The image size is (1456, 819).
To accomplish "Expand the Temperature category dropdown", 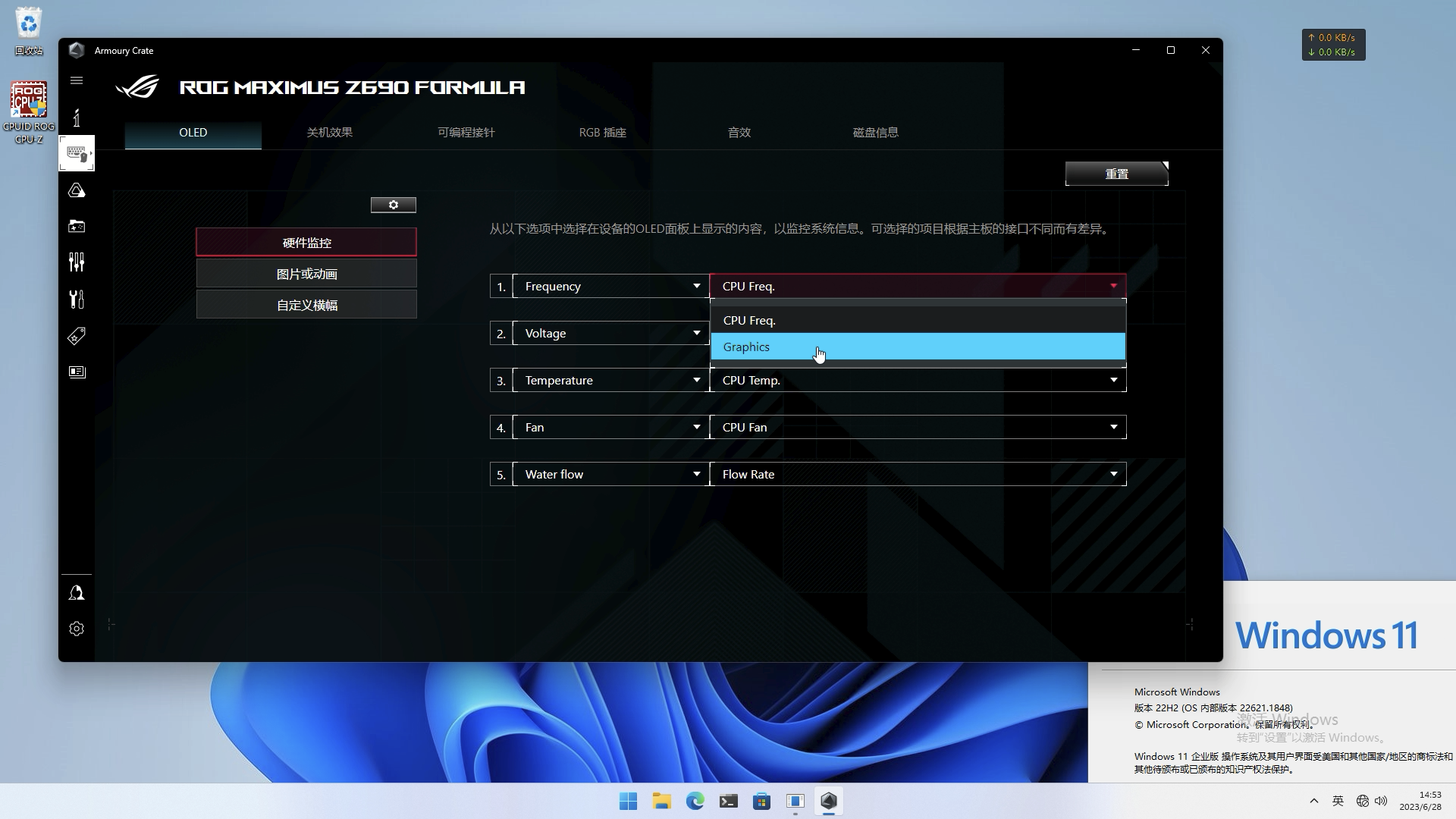I will click(x=610, y=380).
